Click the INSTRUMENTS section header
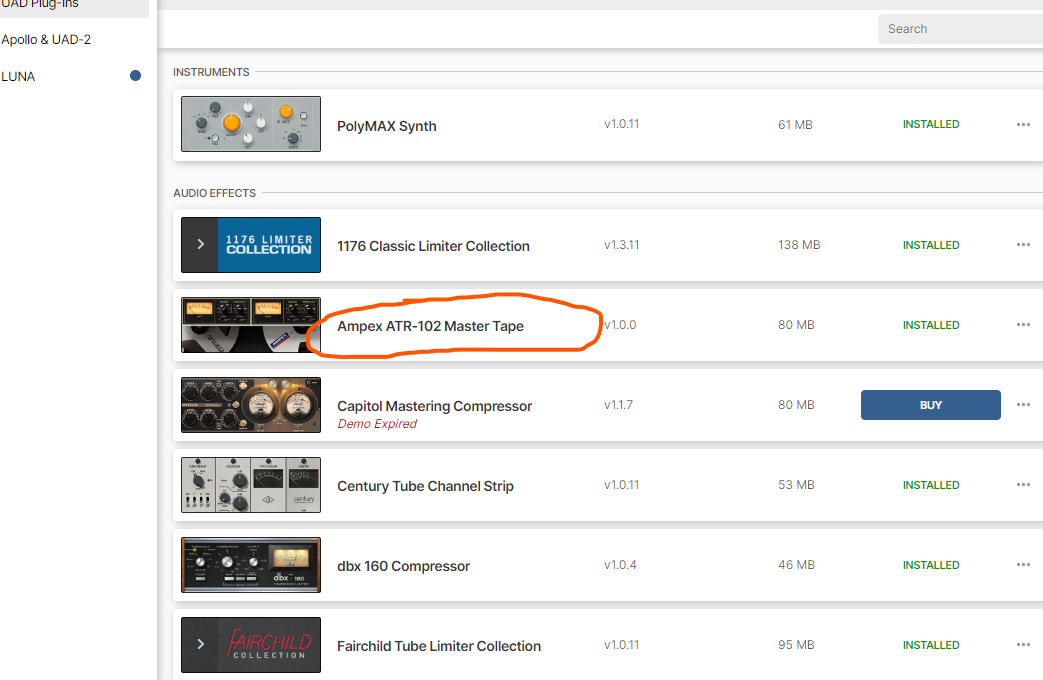The width and height of the screenshot is (1043, 680). tap(211, 72)
